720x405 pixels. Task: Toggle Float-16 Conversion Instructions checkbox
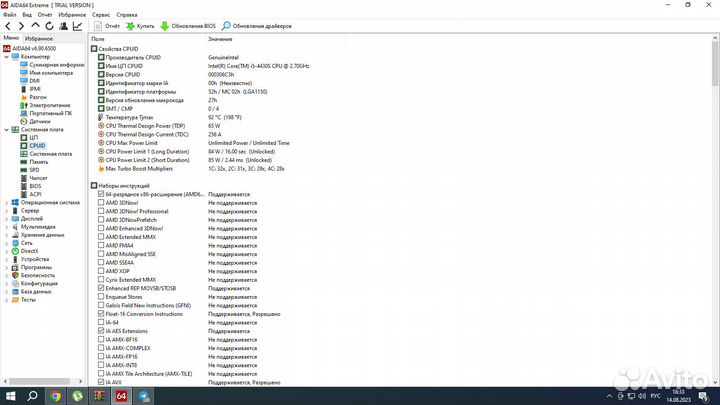click(101, 314)
